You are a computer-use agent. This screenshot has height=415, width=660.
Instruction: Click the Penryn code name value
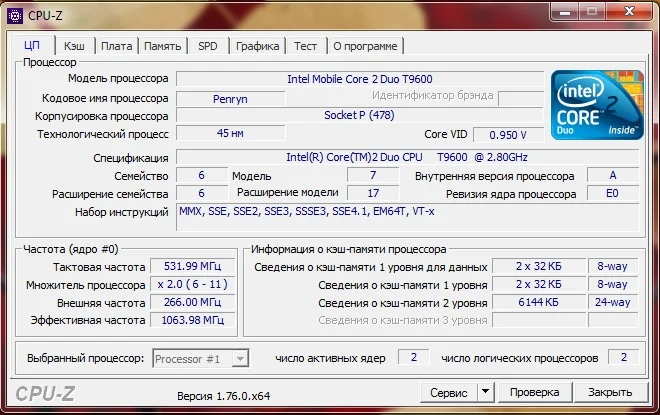(230, 99)
